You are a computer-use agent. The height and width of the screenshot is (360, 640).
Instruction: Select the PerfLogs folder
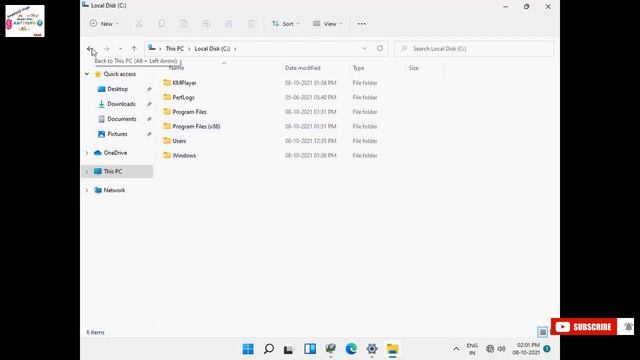pyautogui.click(x=183, y=98)
